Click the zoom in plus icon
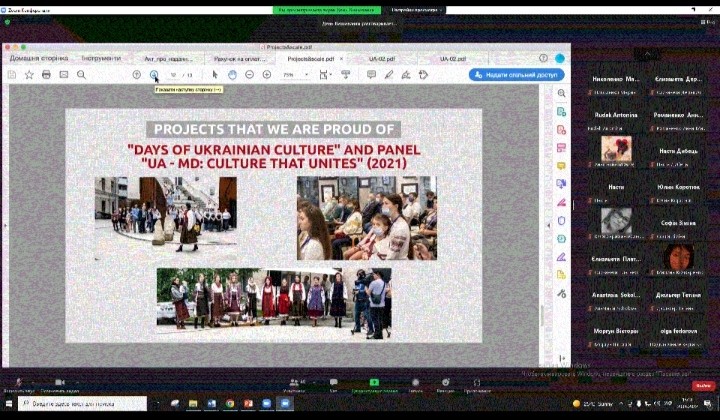This screenshot has height=420, width=720. tap(267, 75)
